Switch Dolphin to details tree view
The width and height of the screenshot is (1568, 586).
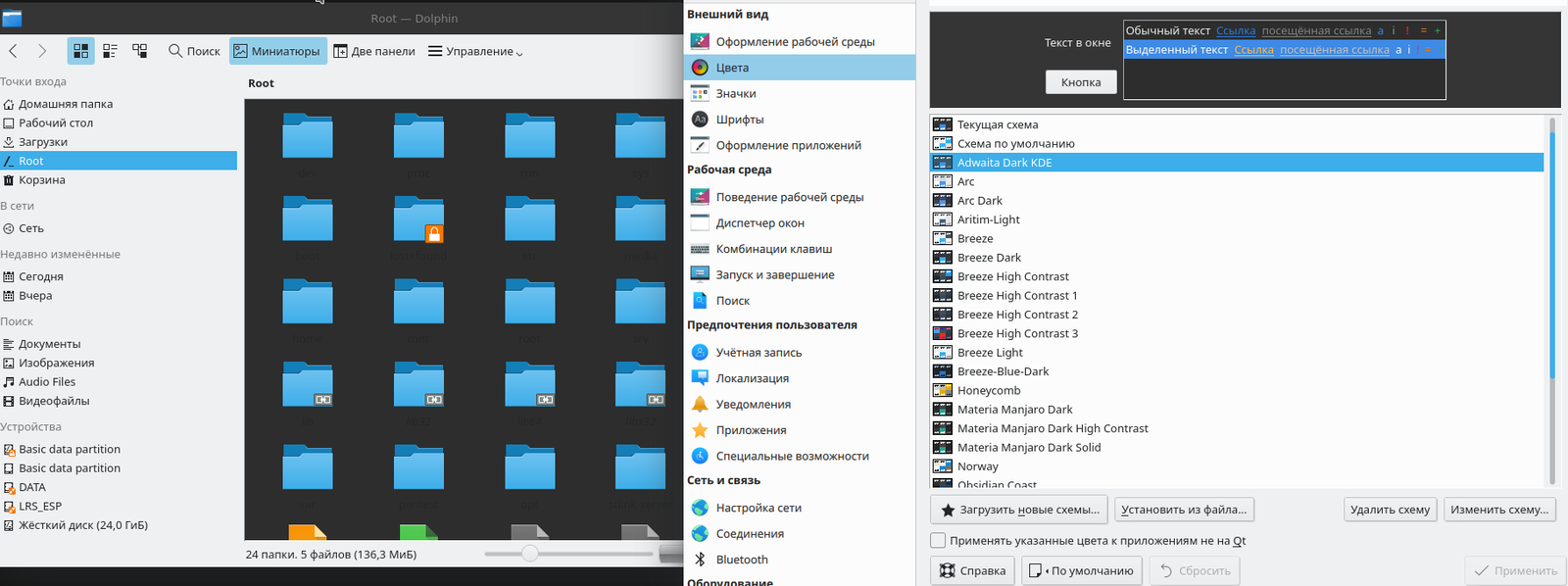(140, 51)
